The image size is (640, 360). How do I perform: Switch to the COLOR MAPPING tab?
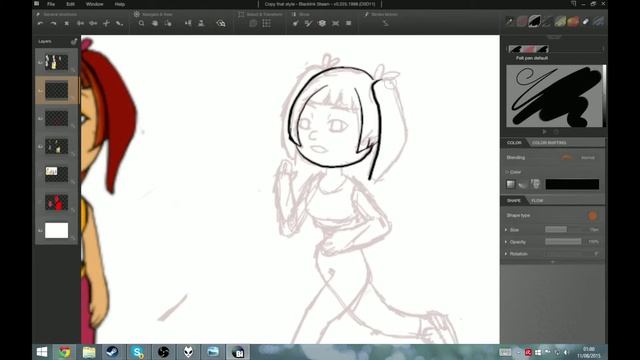(x=549, y=143)
